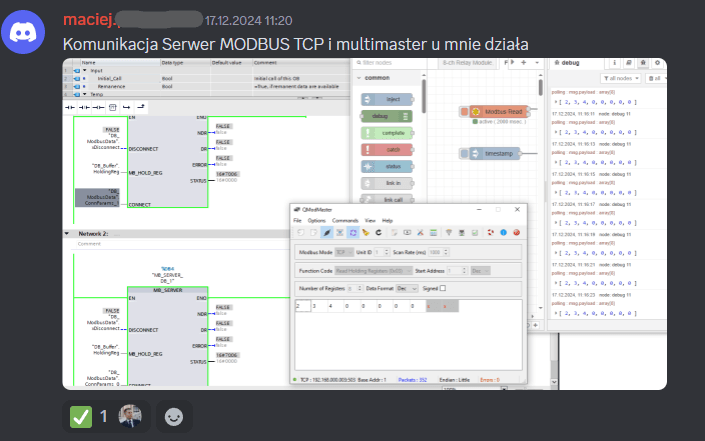Open the Commands menu in QModMaster
705x441 pixels.
tap(345, 219)
